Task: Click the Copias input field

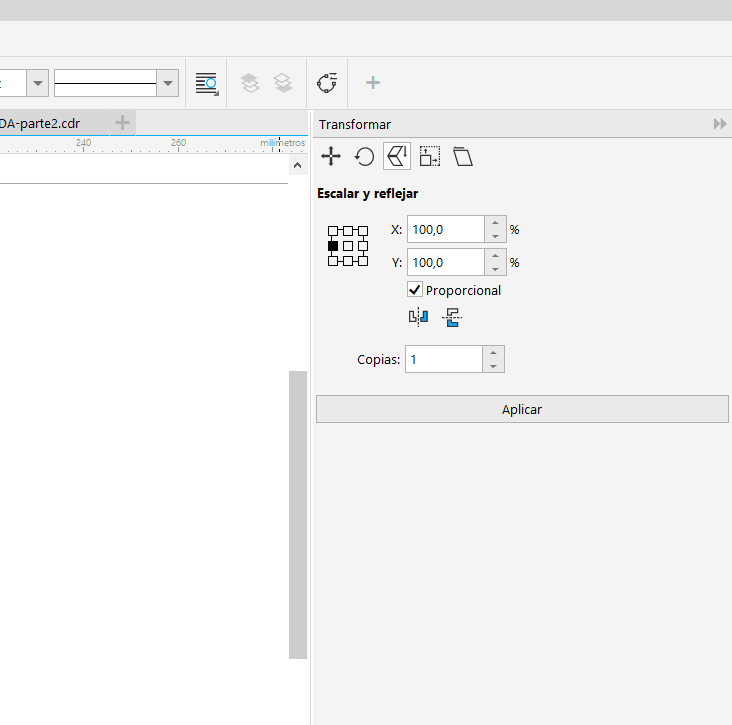Action: tap(443, 359)
